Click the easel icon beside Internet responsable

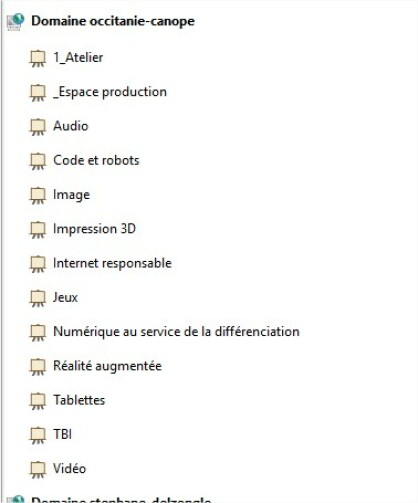tap(38, 264)
